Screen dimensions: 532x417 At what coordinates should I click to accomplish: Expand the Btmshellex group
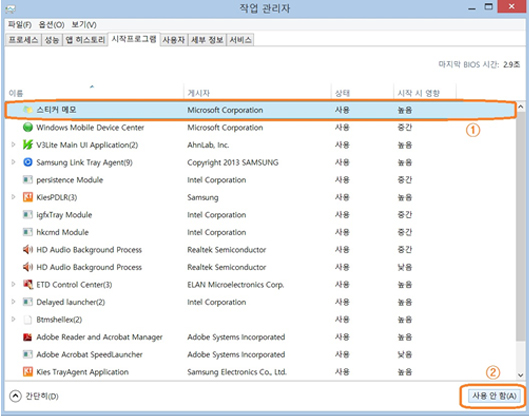[13, 319]
